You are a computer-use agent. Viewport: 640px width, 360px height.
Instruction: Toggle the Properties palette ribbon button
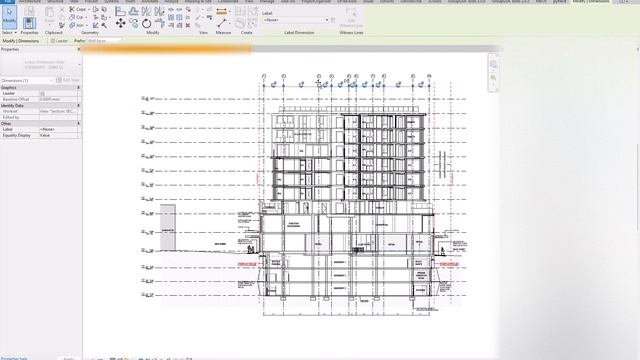click(x=29, y=23)
